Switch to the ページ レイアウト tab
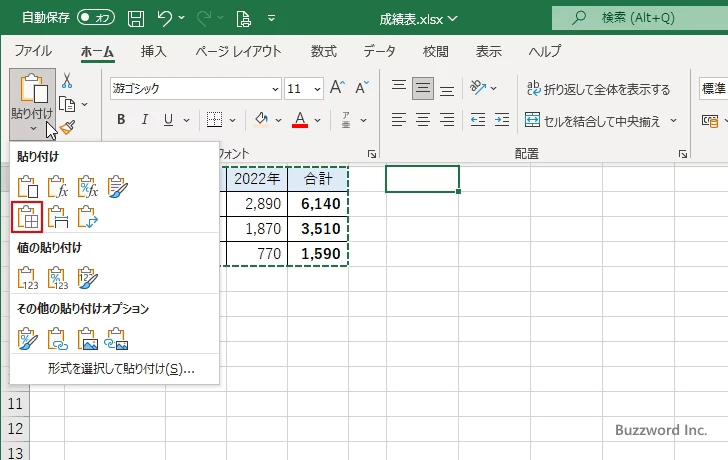 [238, 51]
